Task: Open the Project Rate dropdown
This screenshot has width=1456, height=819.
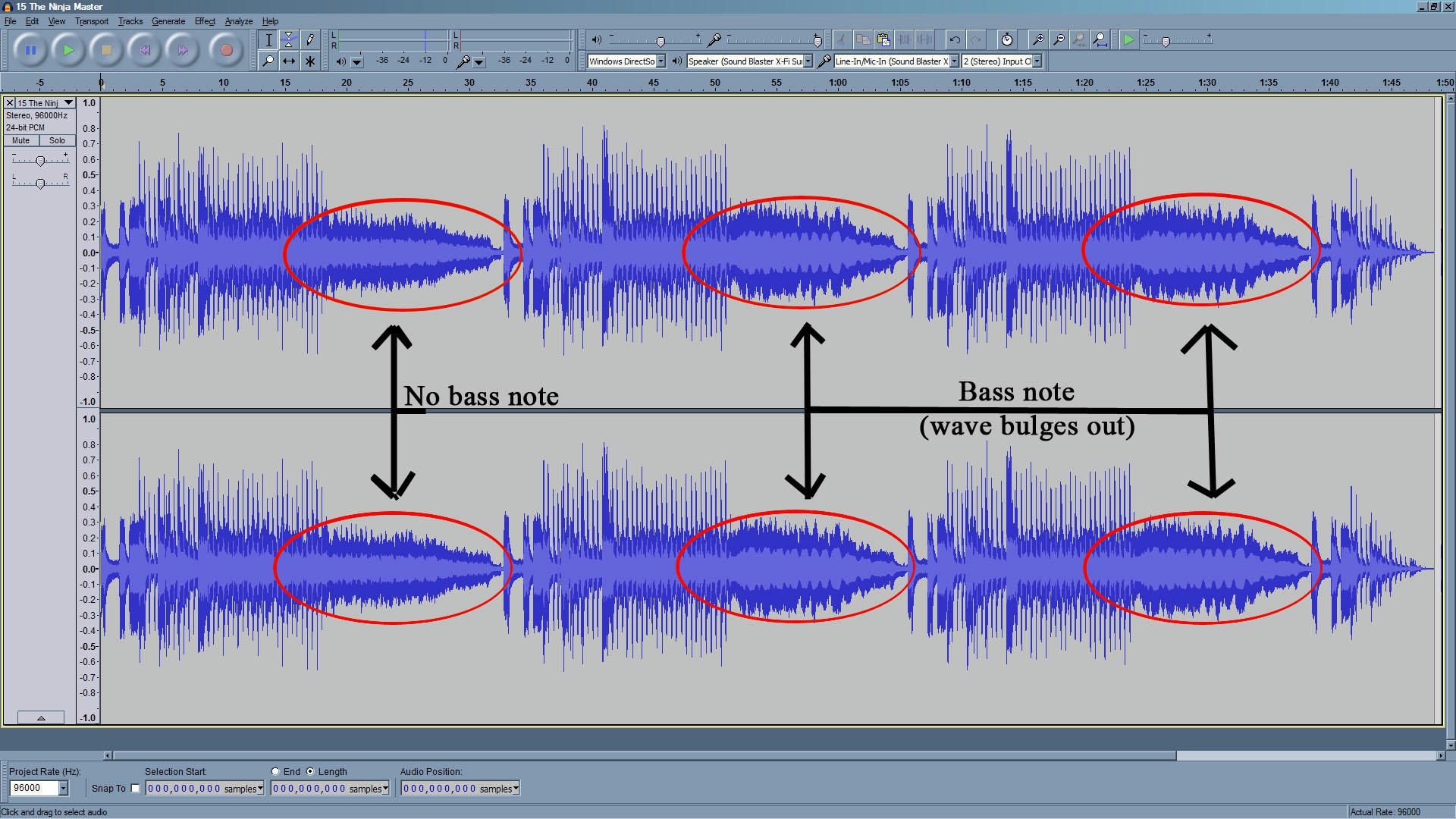Action: [64, 789]
